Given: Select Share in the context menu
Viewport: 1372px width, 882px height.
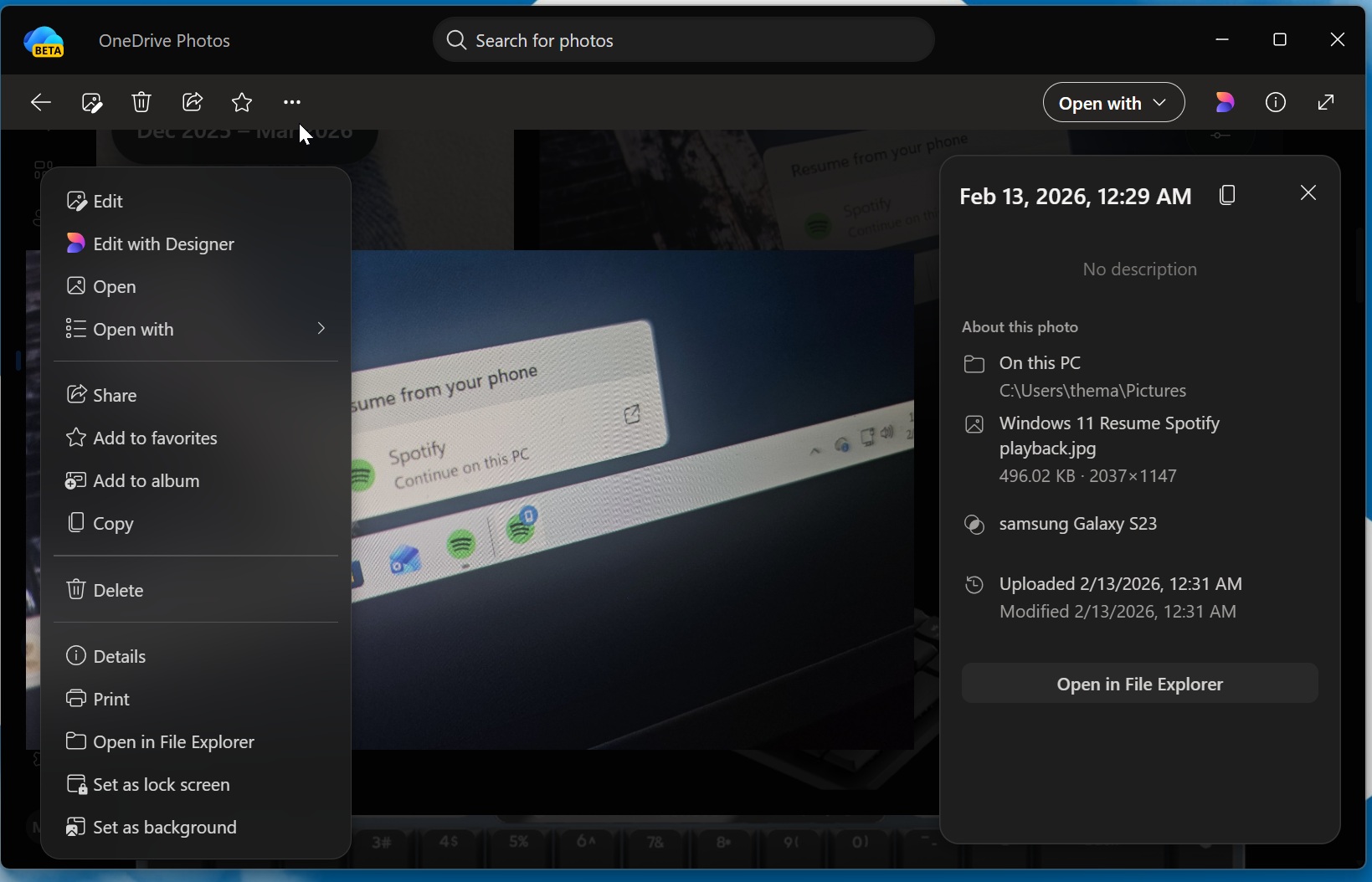Looking at the screenshot, I should click(196, 395).
